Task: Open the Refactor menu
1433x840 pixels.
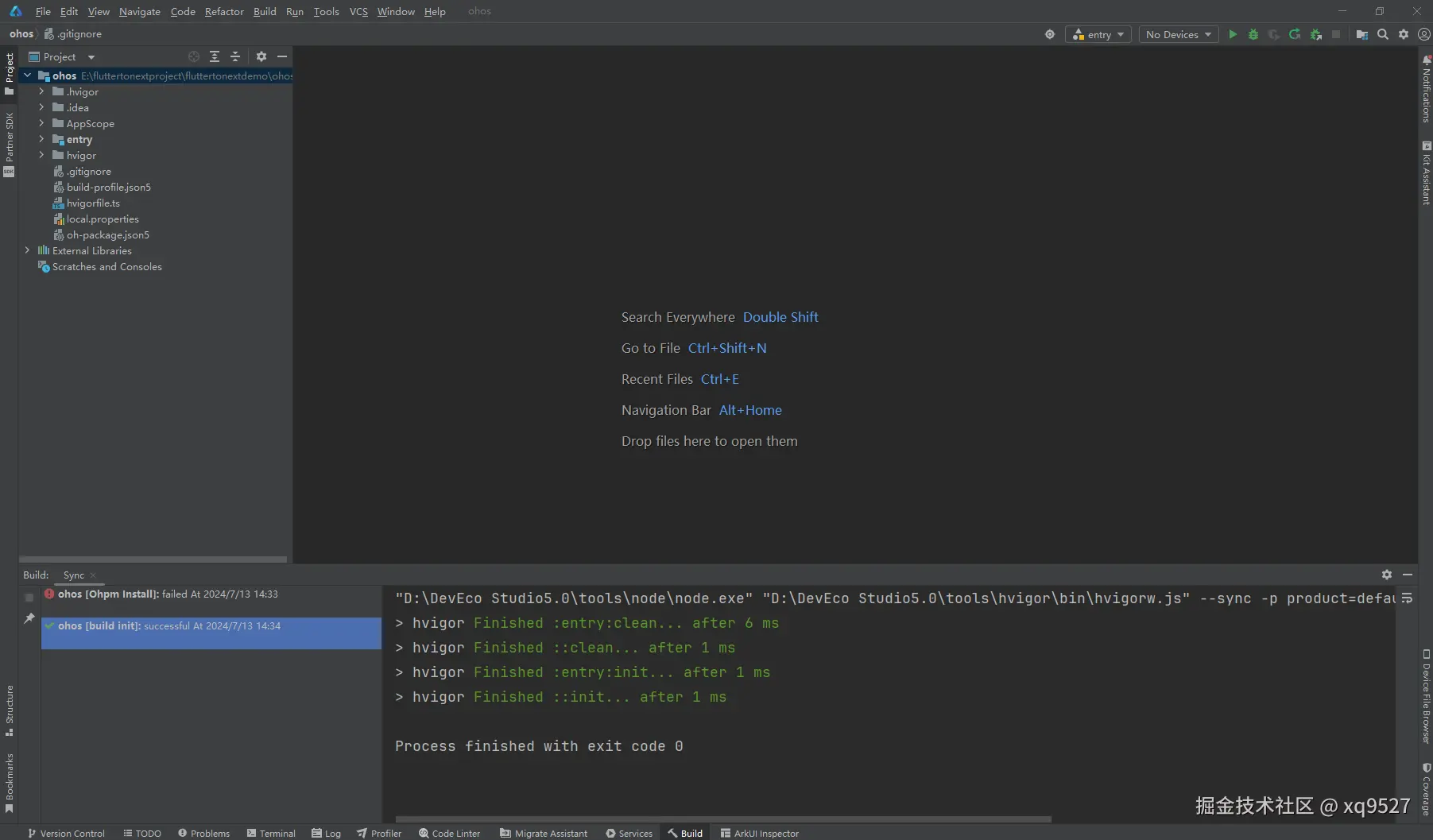Action: [224, 11]
